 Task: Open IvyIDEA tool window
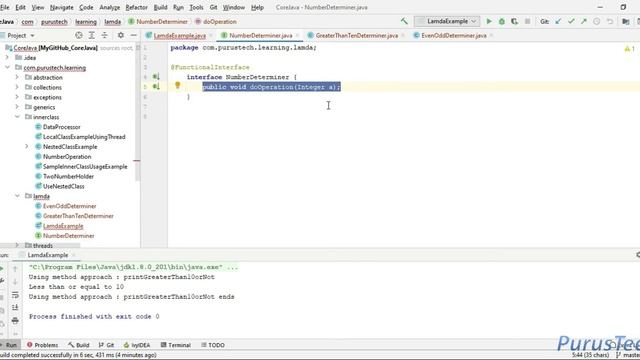137,345
